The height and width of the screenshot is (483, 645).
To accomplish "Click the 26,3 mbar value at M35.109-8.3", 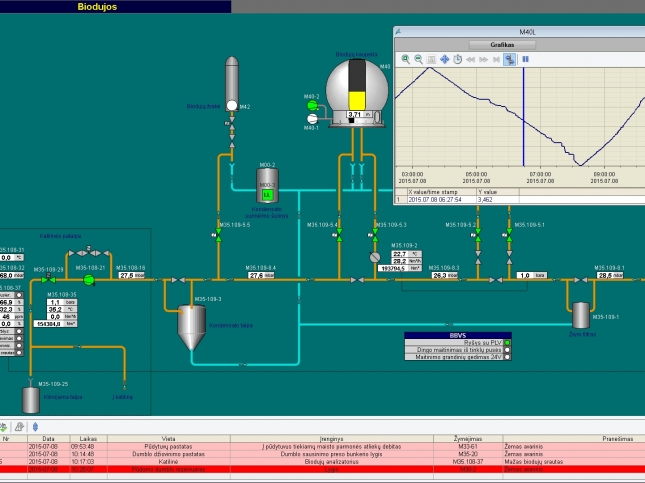I will tap(445, 275).
